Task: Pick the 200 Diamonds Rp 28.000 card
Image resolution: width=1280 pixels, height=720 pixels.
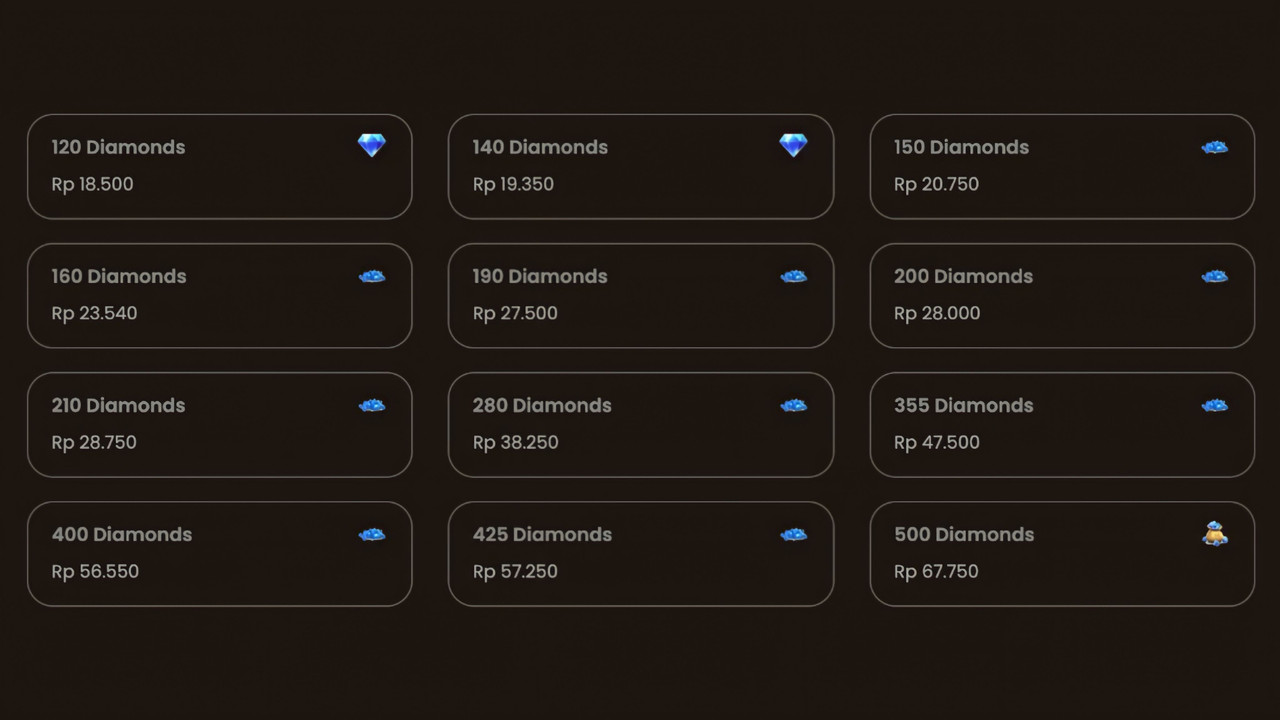Action: (x=1062, y=296)
